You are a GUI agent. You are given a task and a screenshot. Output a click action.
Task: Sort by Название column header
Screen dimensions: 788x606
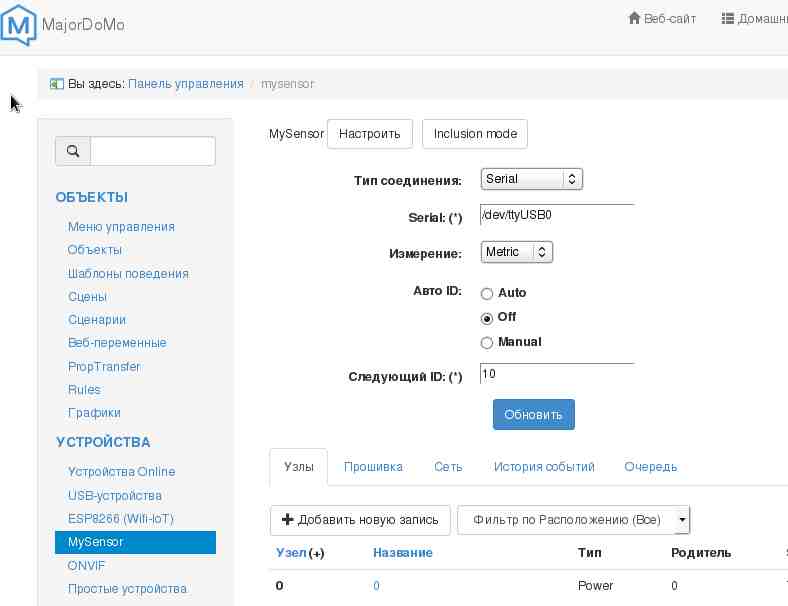[x=403, y=553]
